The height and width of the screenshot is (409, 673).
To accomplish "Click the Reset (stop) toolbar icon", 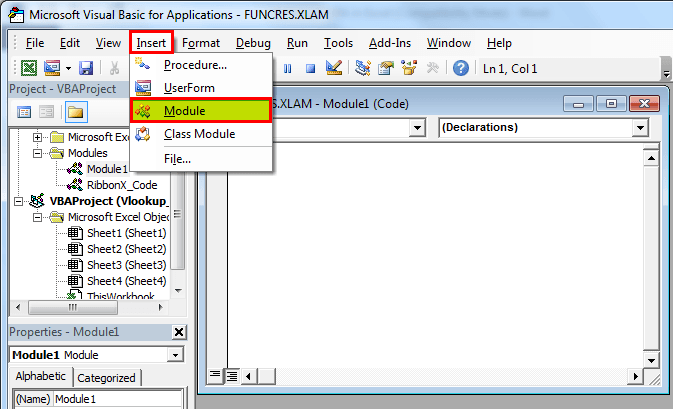I will [x=310, y=68].
